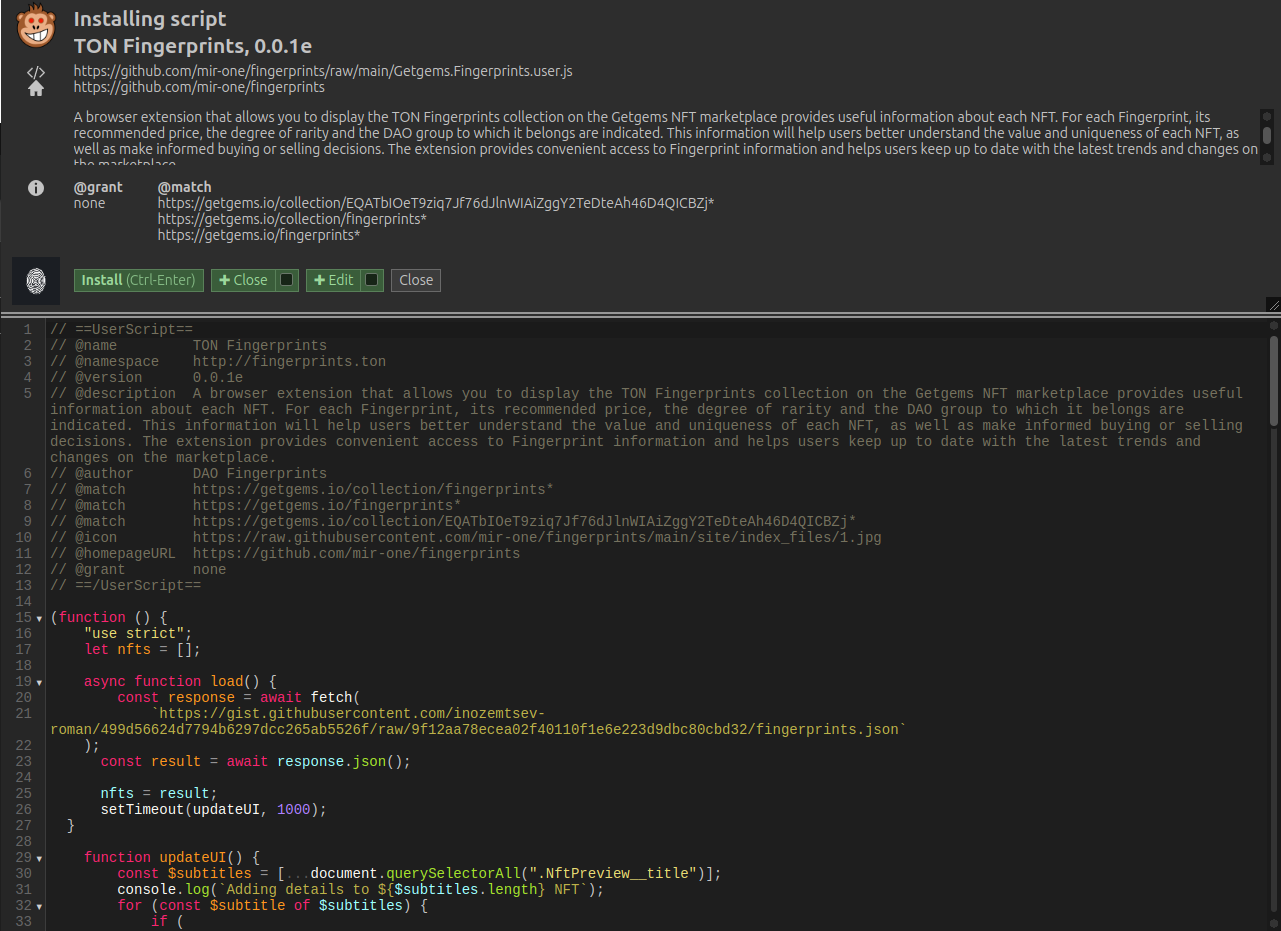Click the source code brackets icon

click(35, 72)
